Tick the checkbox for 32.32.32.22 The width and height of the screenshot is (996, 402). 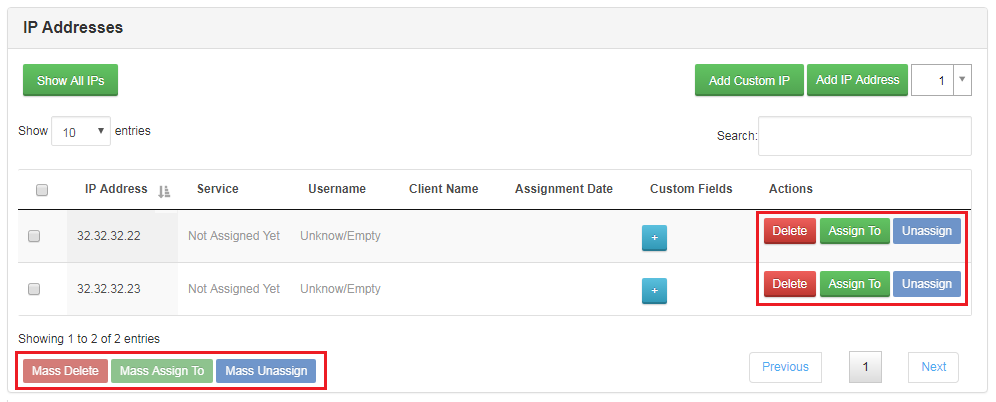click(34, 236)
